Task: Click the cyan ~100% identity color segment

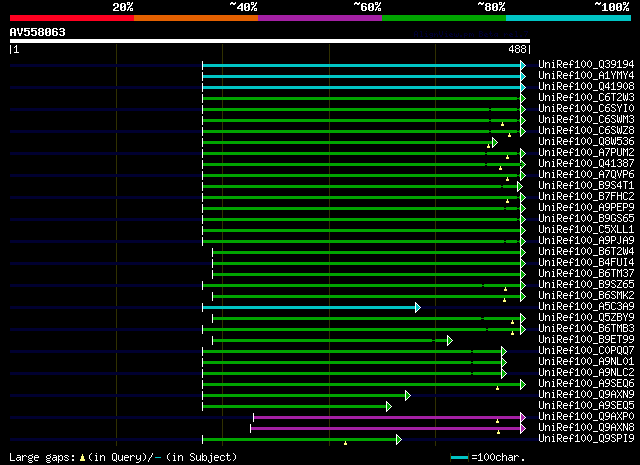Action: (568, 18)
